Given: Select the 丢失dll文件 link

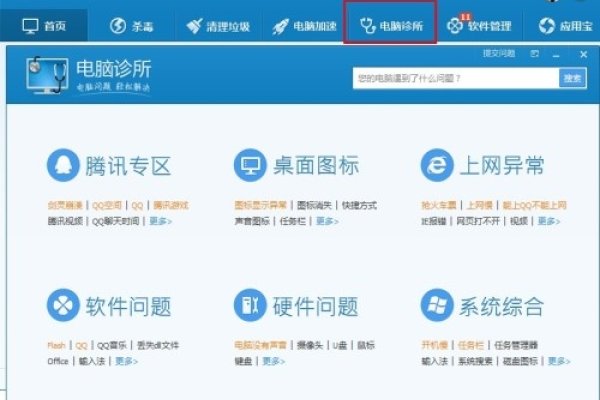Looking at the screenshot, I should pyautogui.click(x=158, y=346).
